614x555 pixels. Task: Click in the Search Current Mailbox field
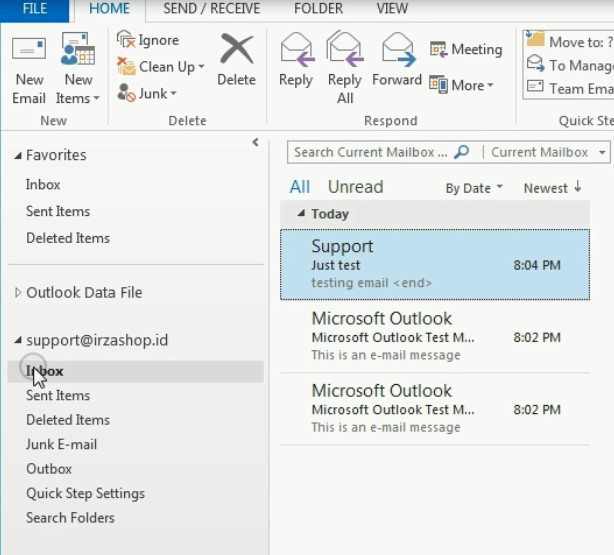point(370,152)
